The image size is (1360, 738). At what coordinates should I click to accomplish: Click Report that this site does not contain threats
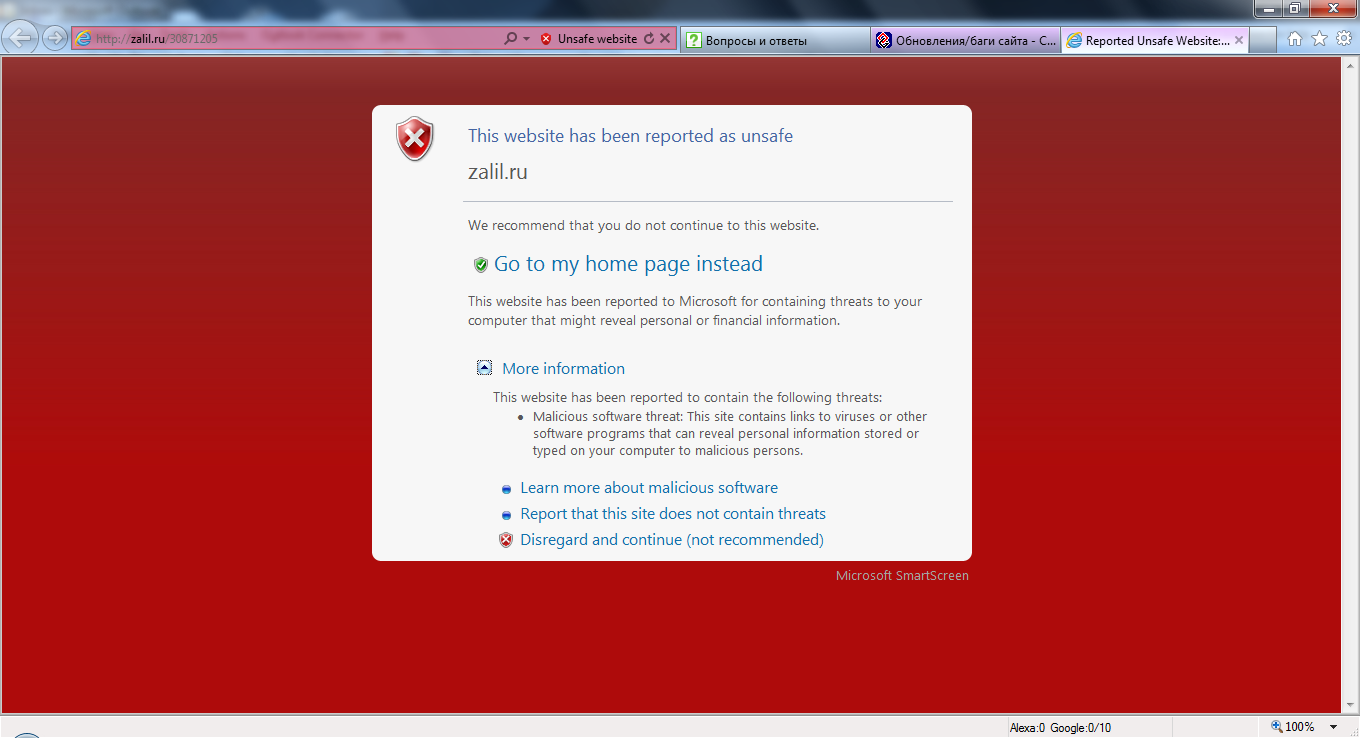(x=673, y=514)
